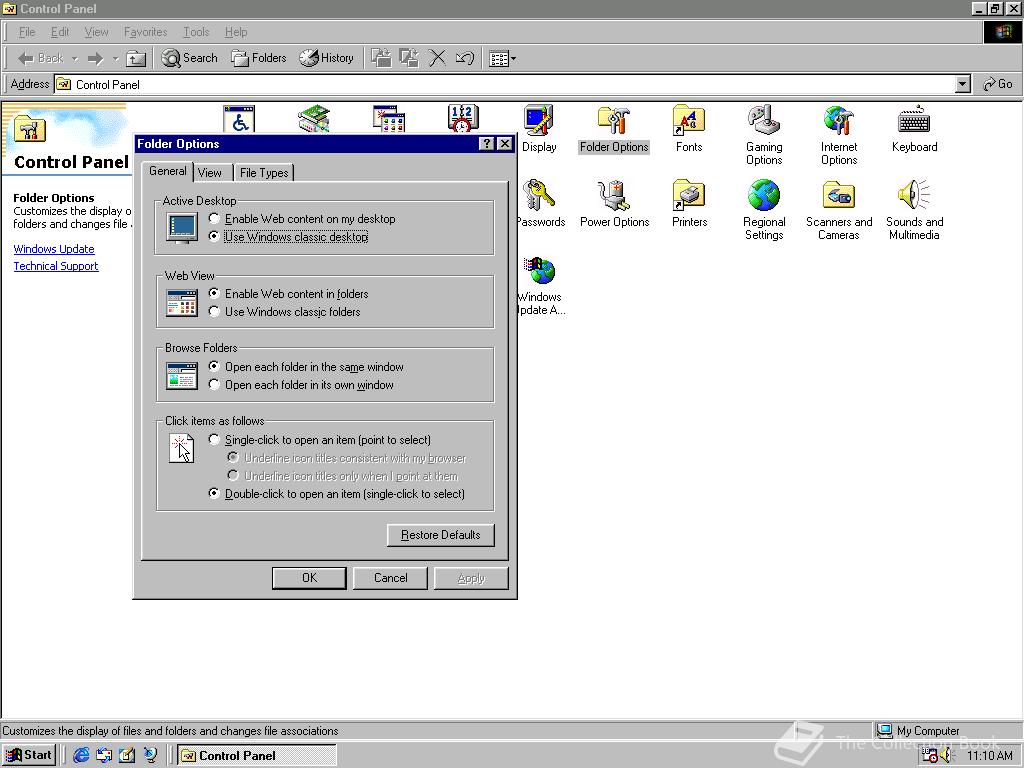The height and width of the screenshot is (768, 1024).
Task: Click the Up folder toolbar icon
Action: coord(136,59)
